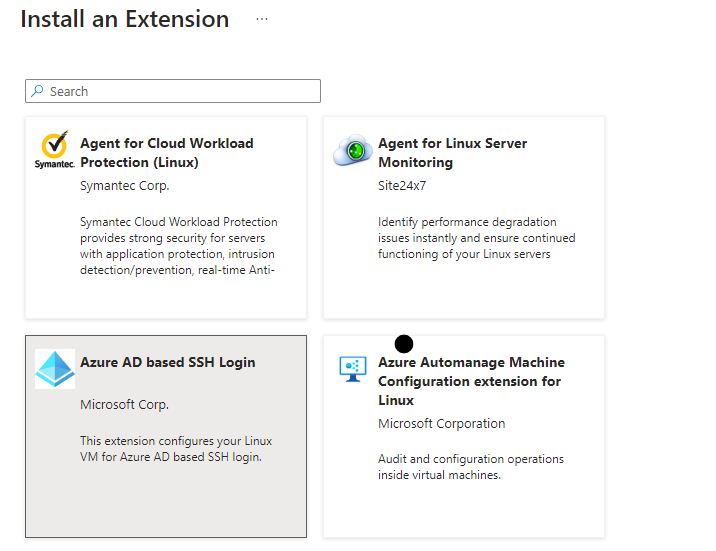Click the Microsoft Corporation publisher label
This screenshot has height=551, width=716.
pyautogui.click(x=441, y=424)
